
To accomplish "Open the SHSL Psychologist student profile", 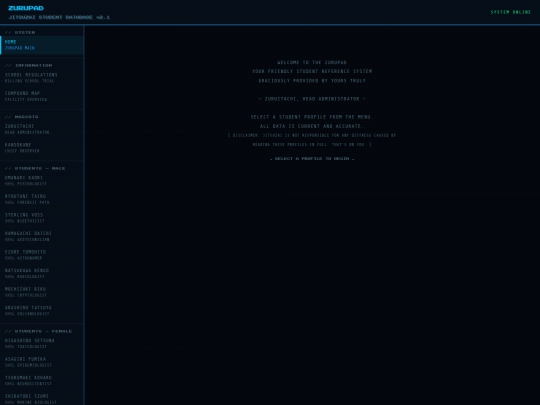I will (x=42, y=180).
